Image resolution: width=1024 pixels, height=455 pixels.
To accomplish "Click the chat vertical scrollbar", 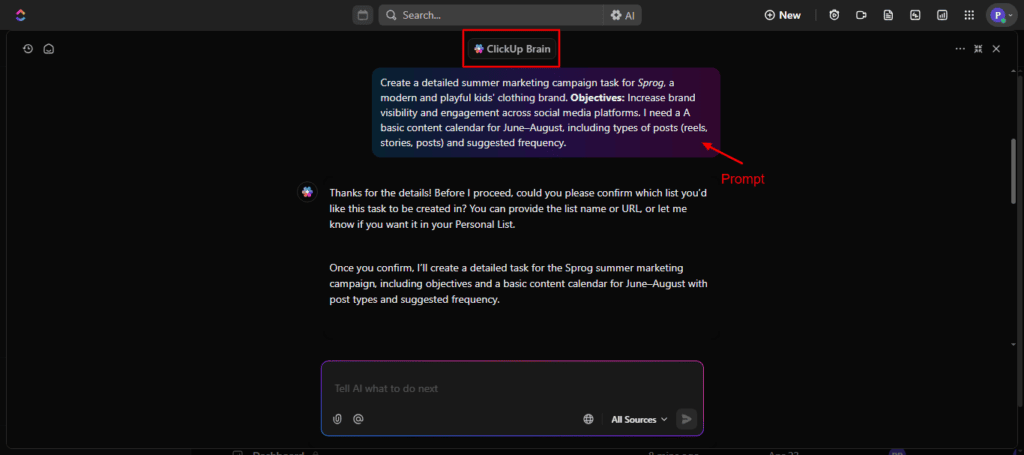I will click(x=1014, y=173).
